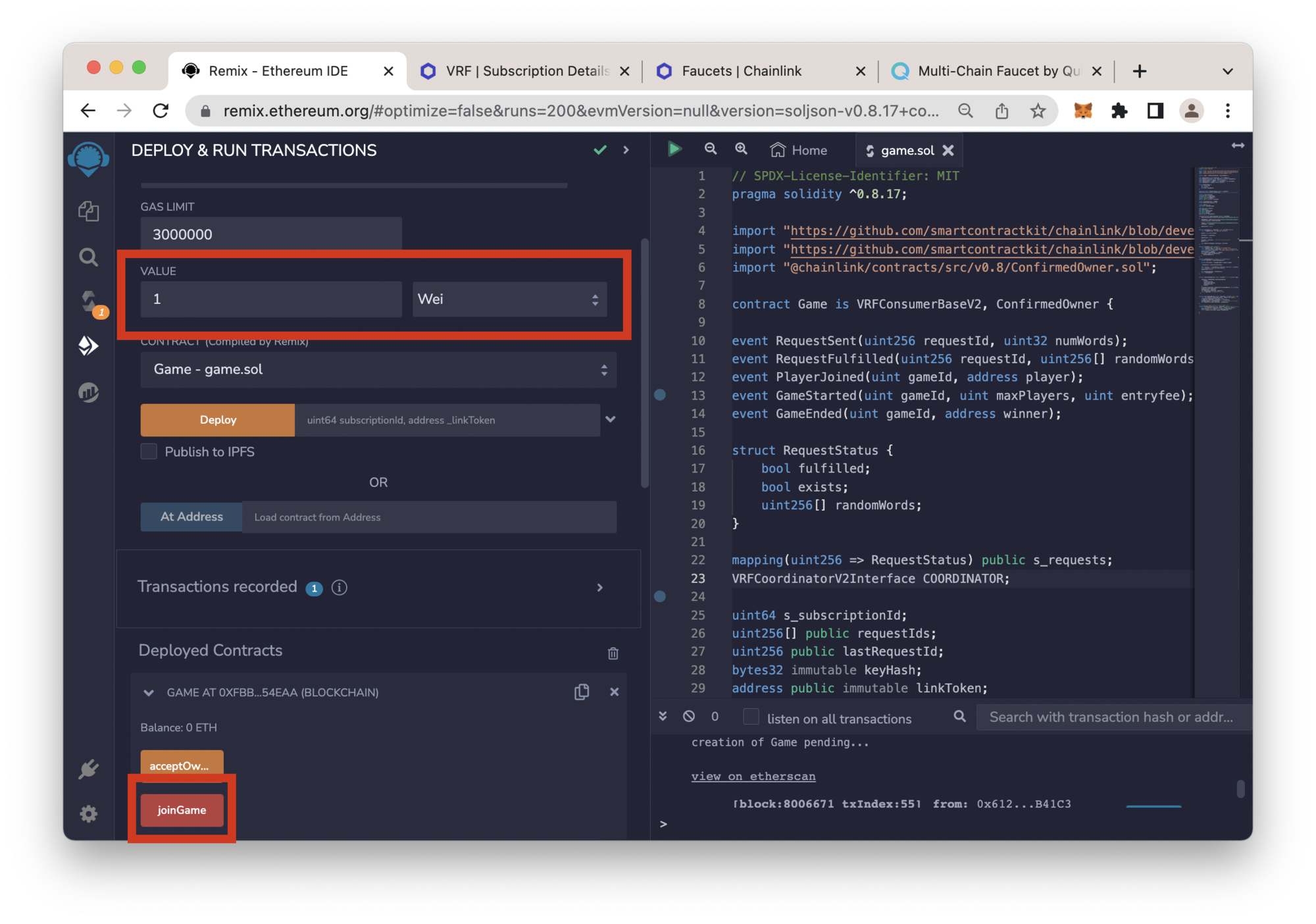Open File Explorer sidebar icon
The image size is (1316, 924).
coord(88,211)
